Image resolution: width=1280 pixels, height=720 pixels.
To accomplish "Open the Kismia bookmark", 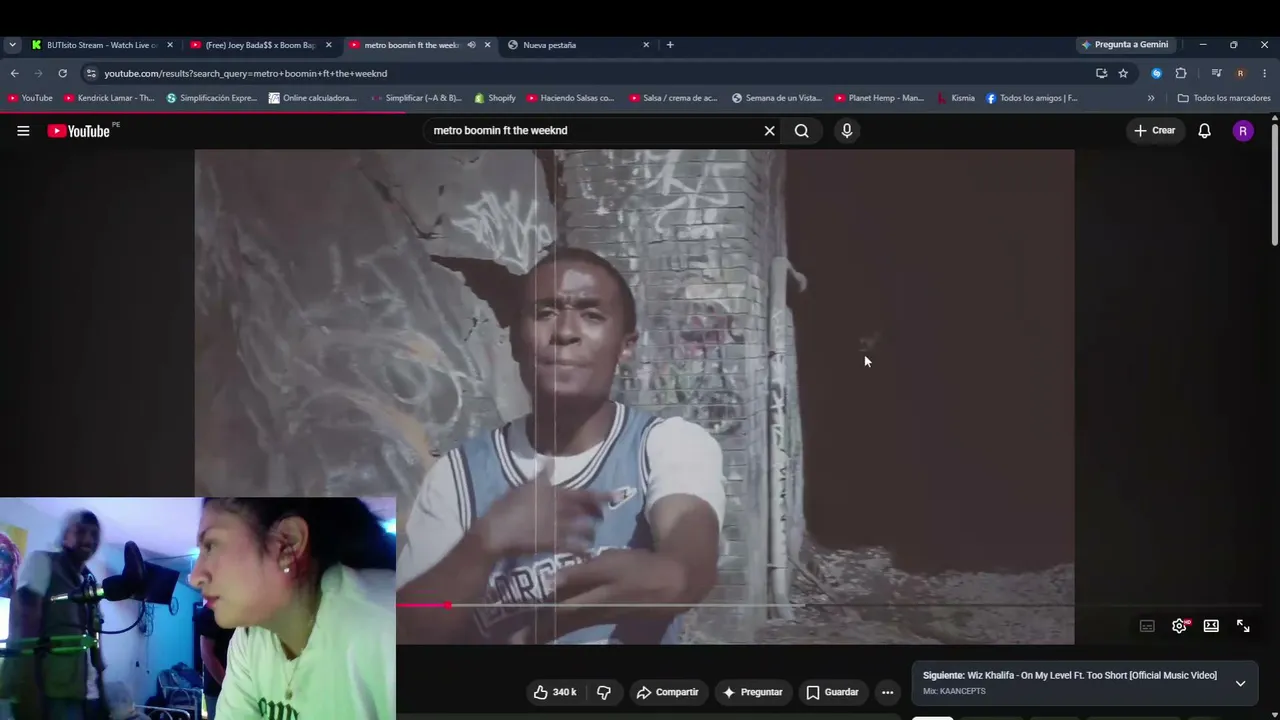I will click(x=956, y=98).
